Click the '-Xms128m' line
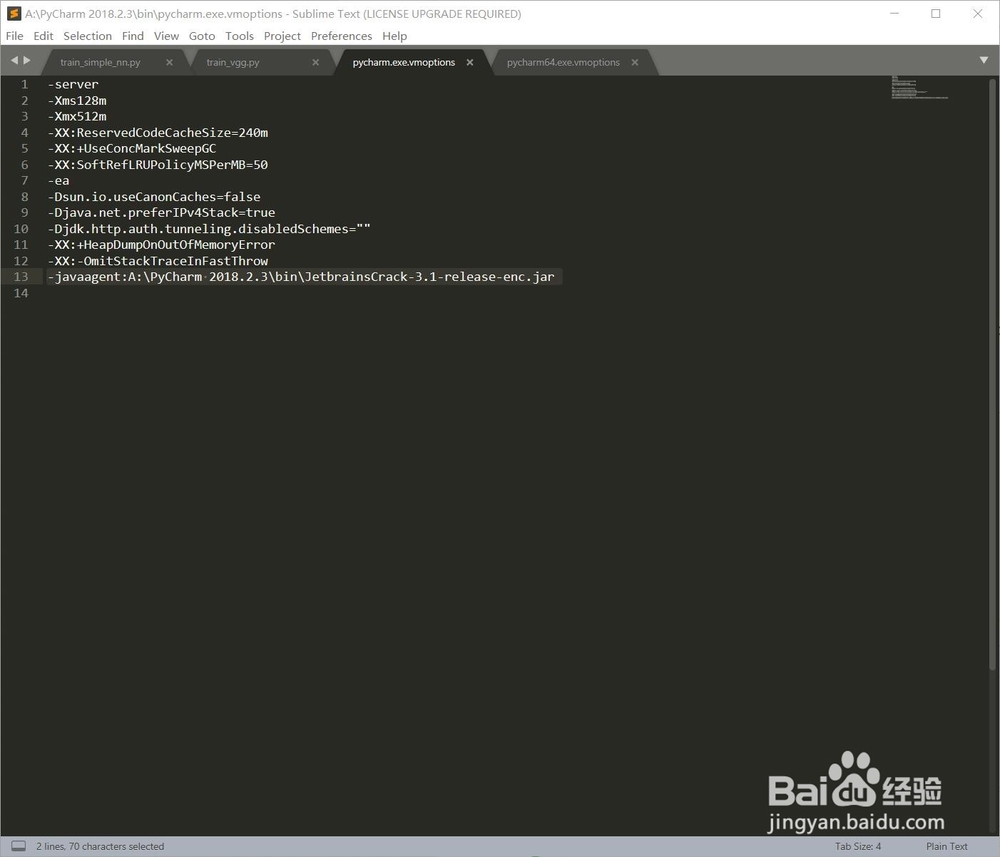Viewport: 1000px width, 857px height. (x=77, y=100)
